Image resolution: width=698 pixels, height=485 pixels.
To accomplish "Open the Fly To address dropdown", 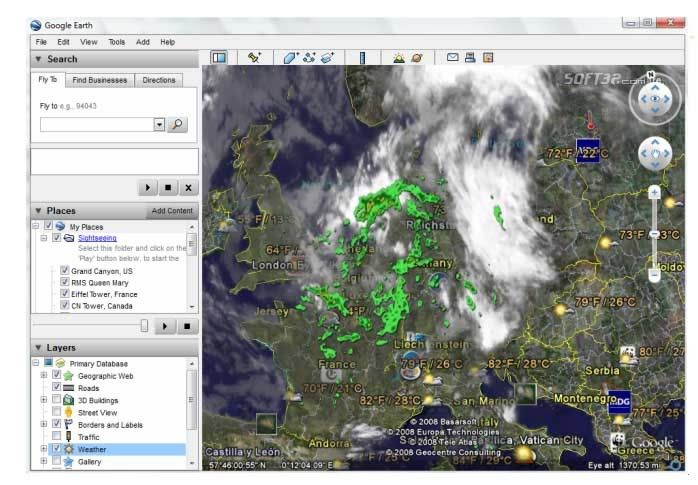I will [159, 125].
